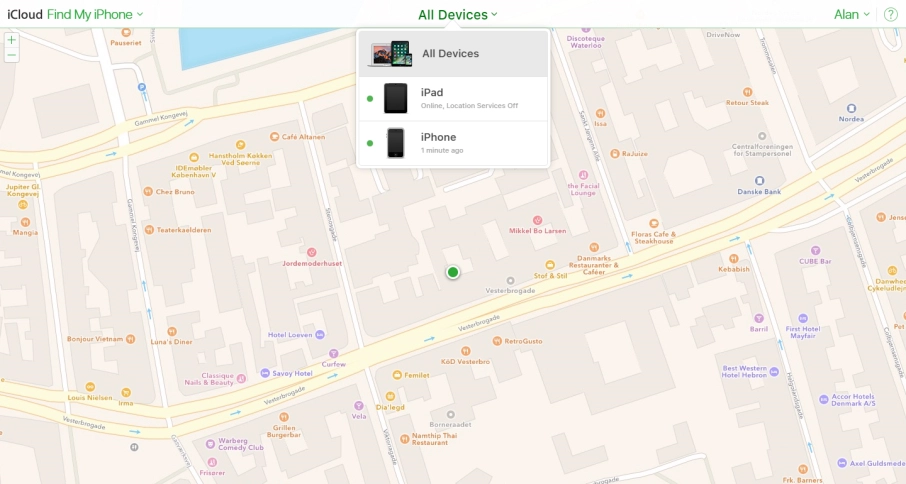The width and height of the screenshot is (906, 484).
Task: Click the Kebabish restaurant marker
Action: (x=734, y=258)
